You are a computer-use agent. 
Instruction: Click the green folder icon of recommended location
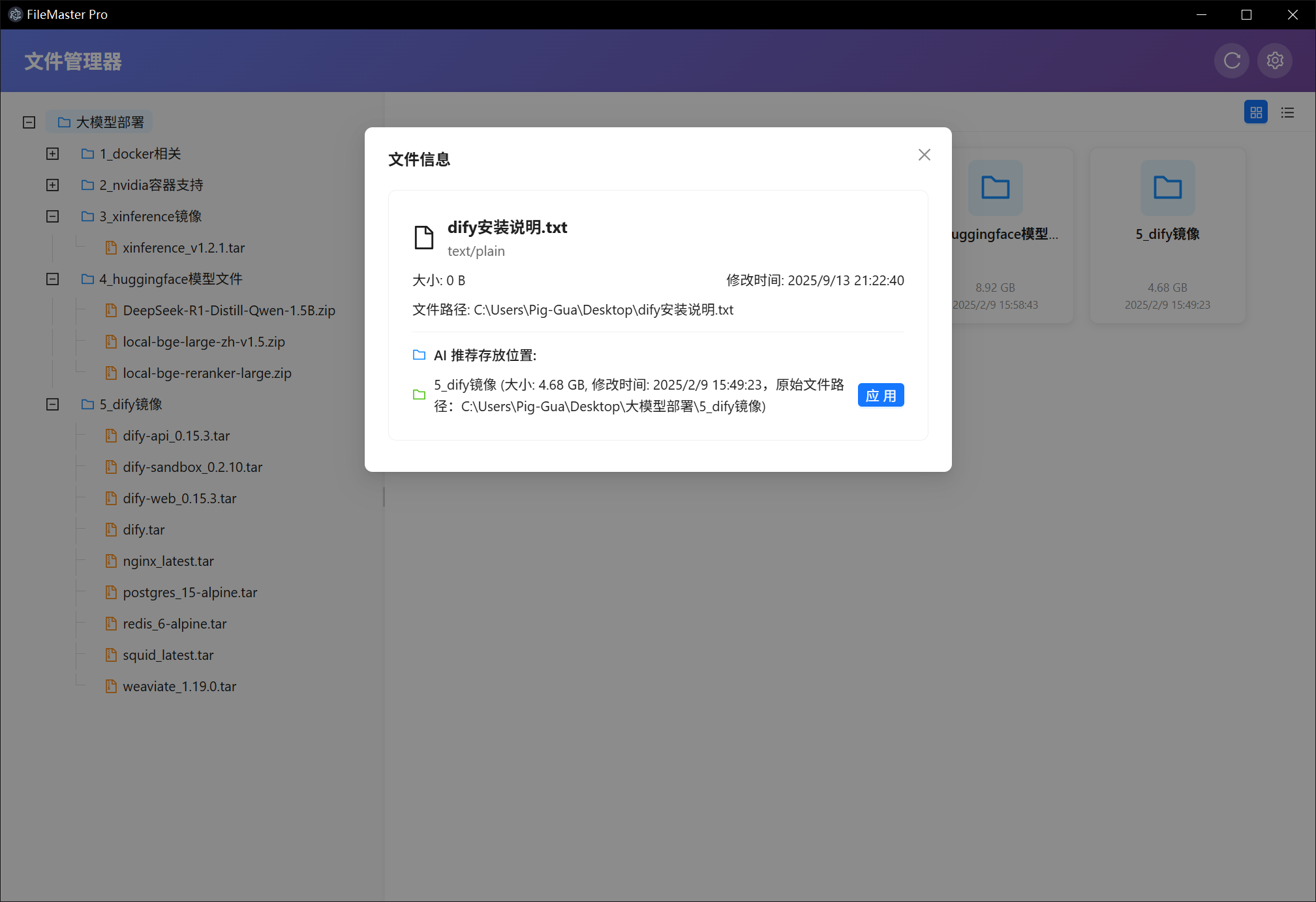click(x=419, y=394)
